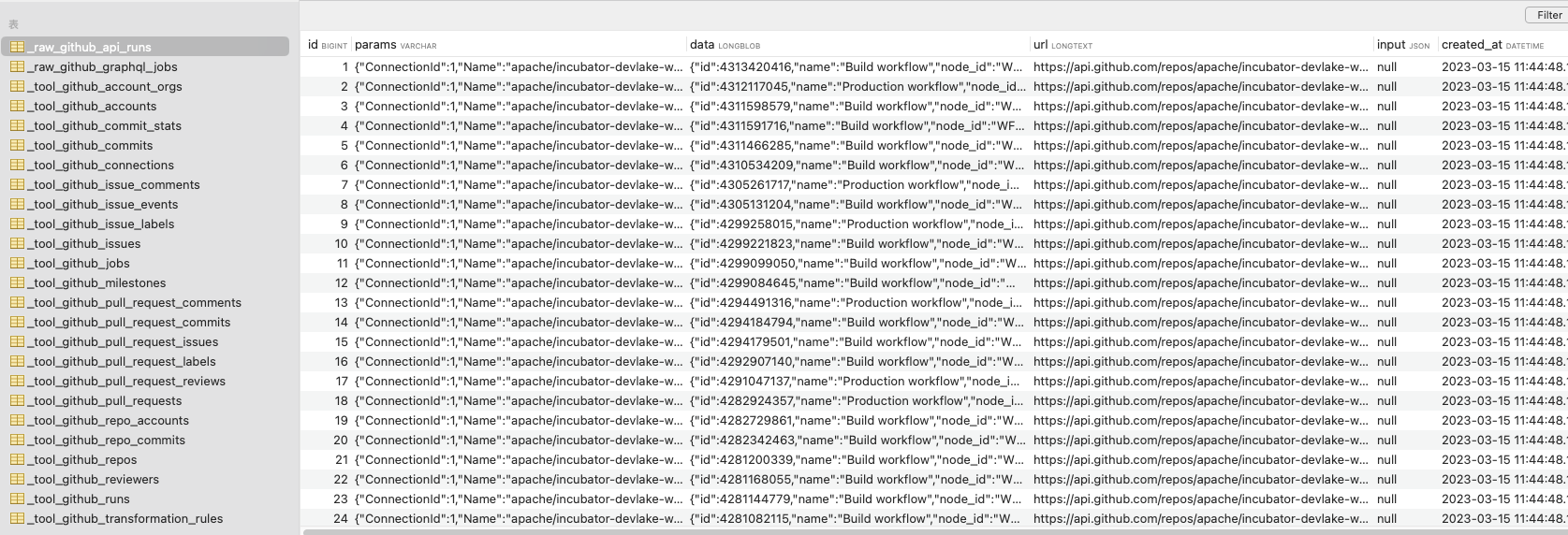
Task: Open table _raw_github_api_runs by its name
Action: (90, 47)
